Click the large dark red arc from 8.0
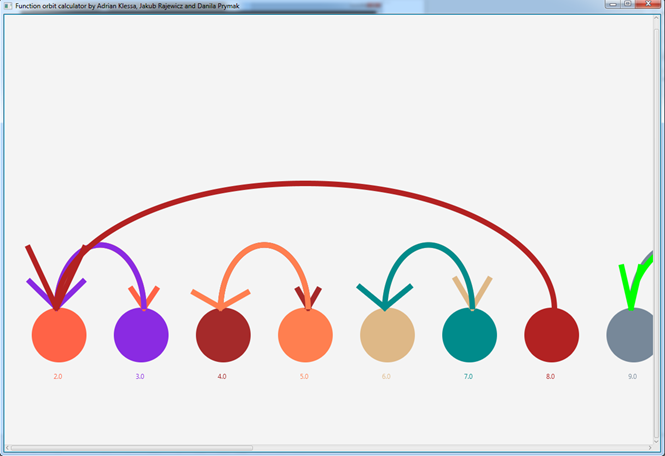 coord(305,183)
